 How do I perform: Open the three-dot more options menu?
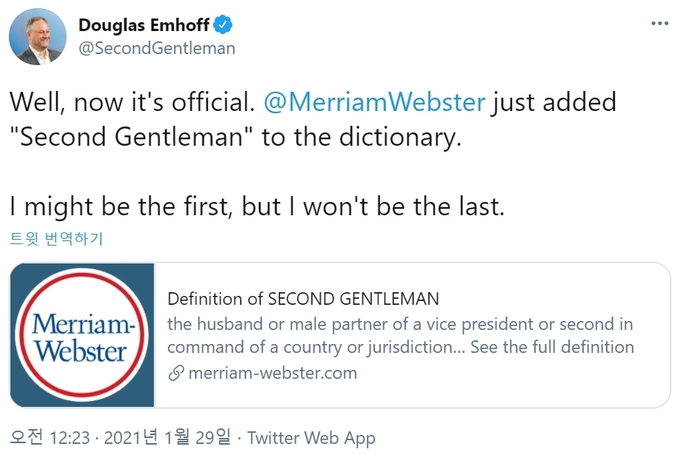[660, 23]
